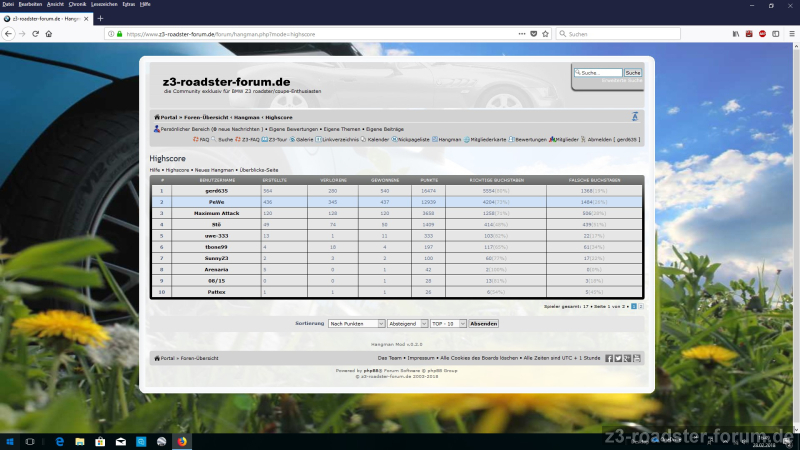800x450 pixels.
Task: Click the font size change icon
Action: coord(634,117)
